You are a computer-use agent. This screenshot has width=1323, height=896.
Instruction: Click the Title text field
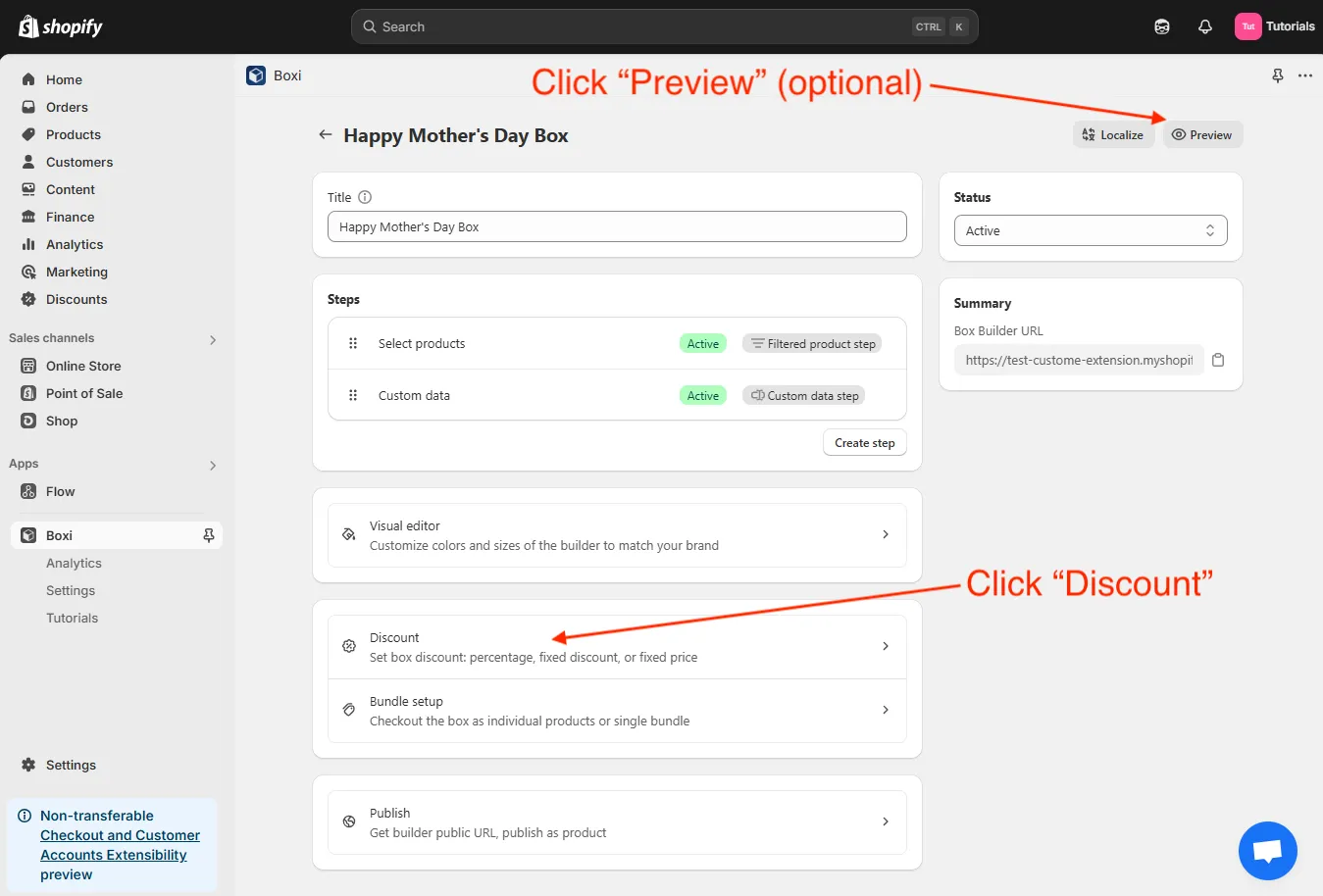(617, 226)
